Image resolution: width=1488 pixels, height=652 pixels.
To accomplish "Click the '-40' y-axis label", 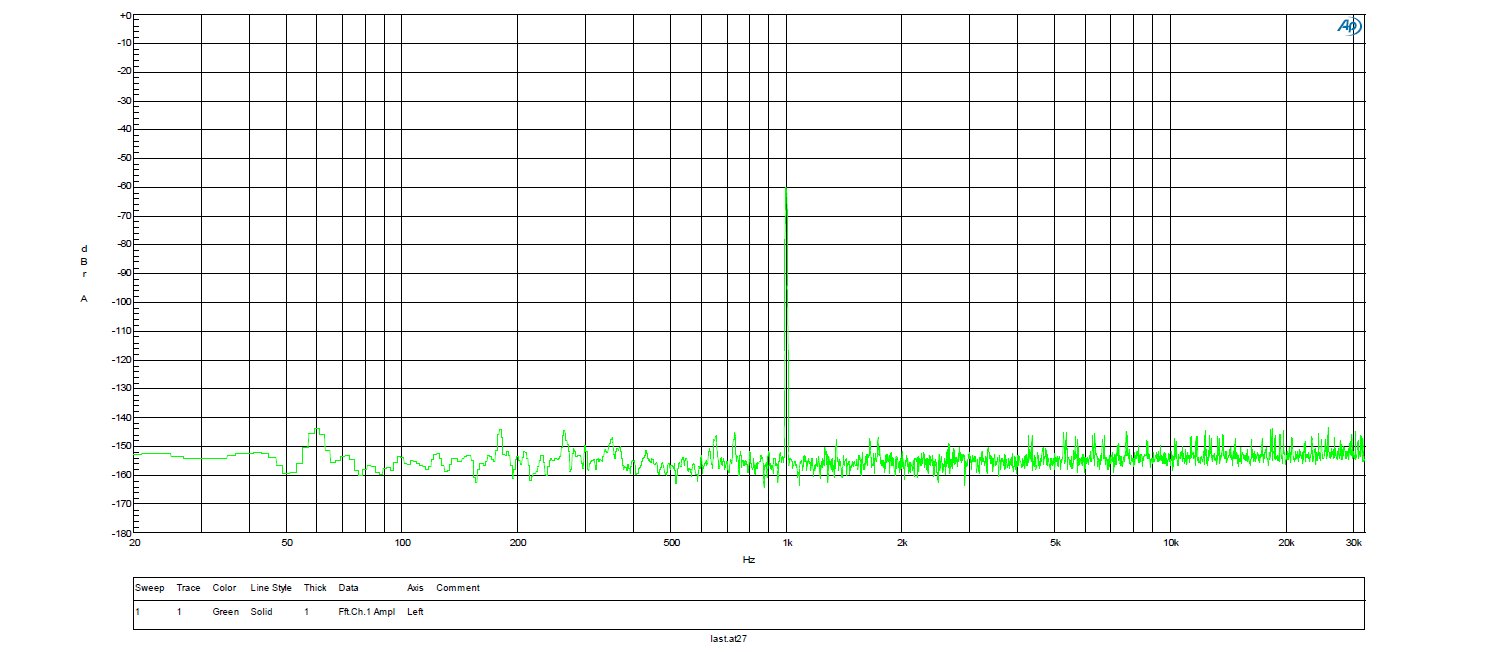I will 125,130.
